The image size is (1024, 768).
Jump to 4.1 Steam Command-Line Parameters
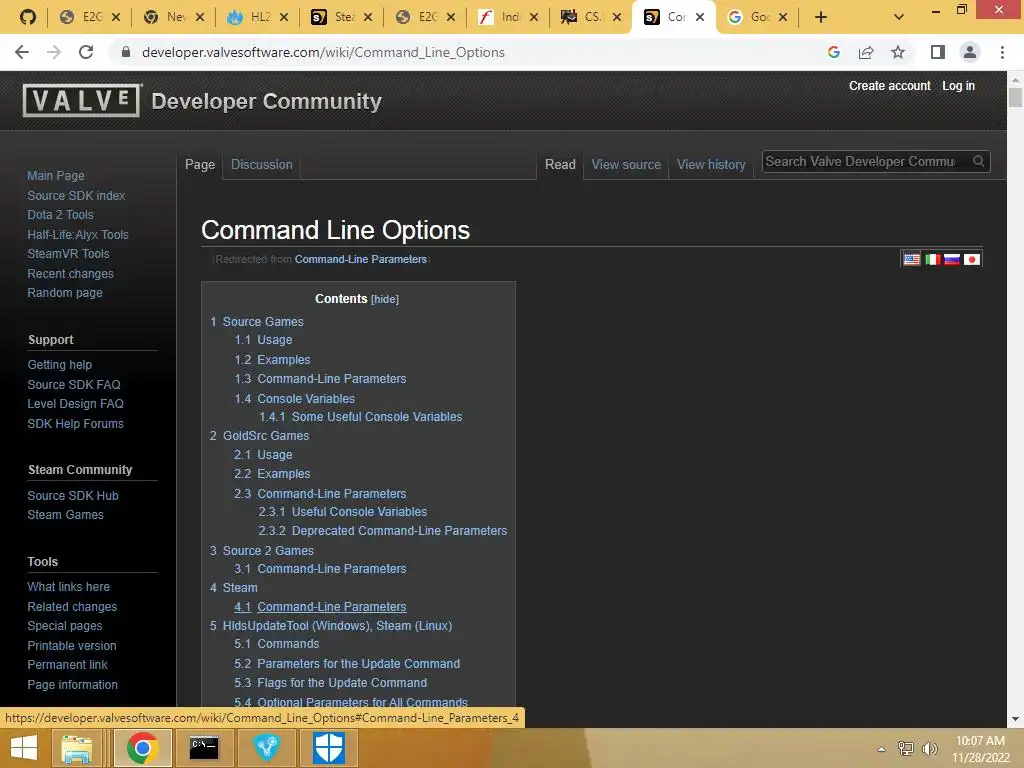tap(320, 607)
